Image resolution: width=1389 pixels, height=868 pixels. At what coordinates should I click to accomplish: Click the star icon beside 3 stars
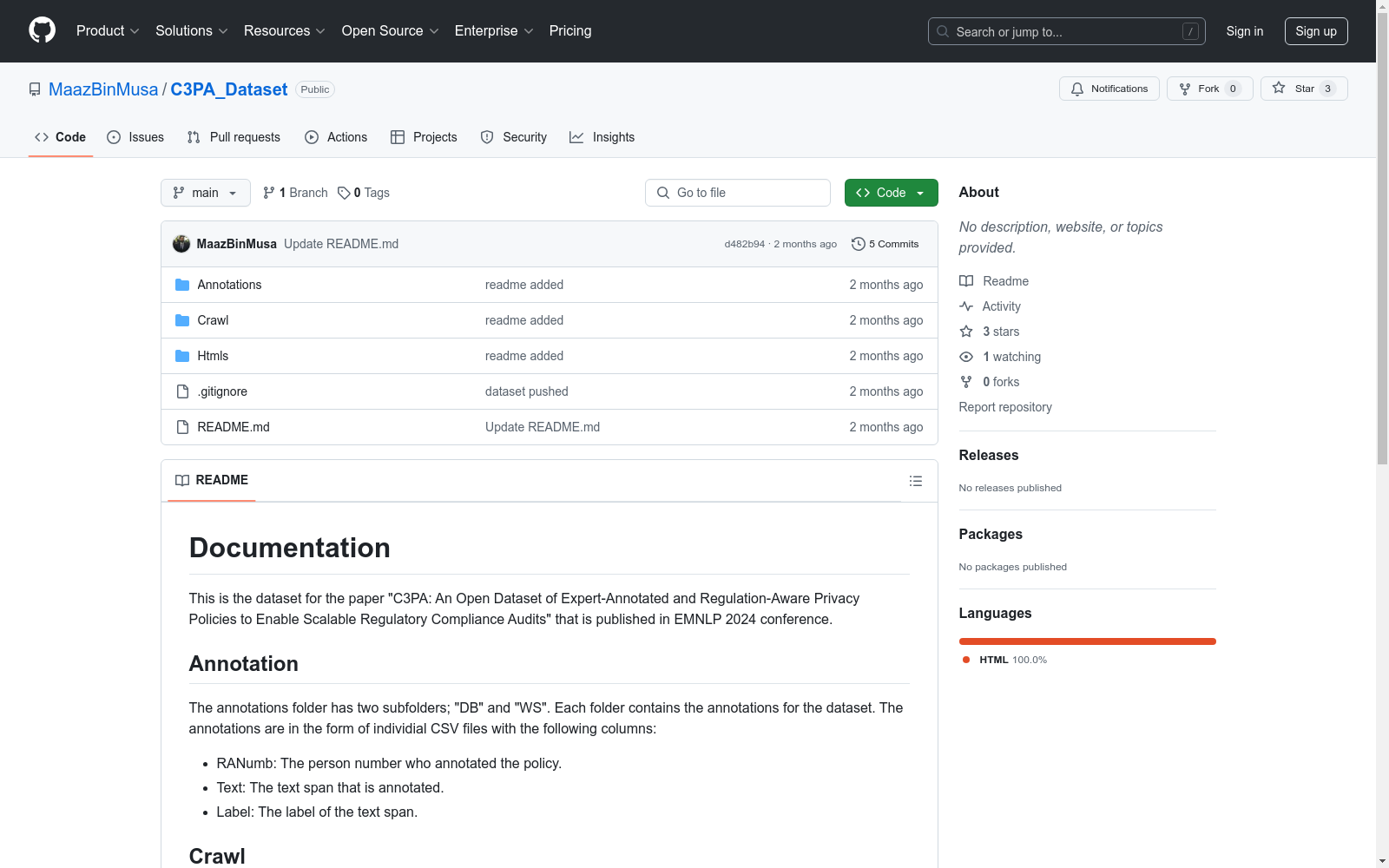(x=966, y=332)
